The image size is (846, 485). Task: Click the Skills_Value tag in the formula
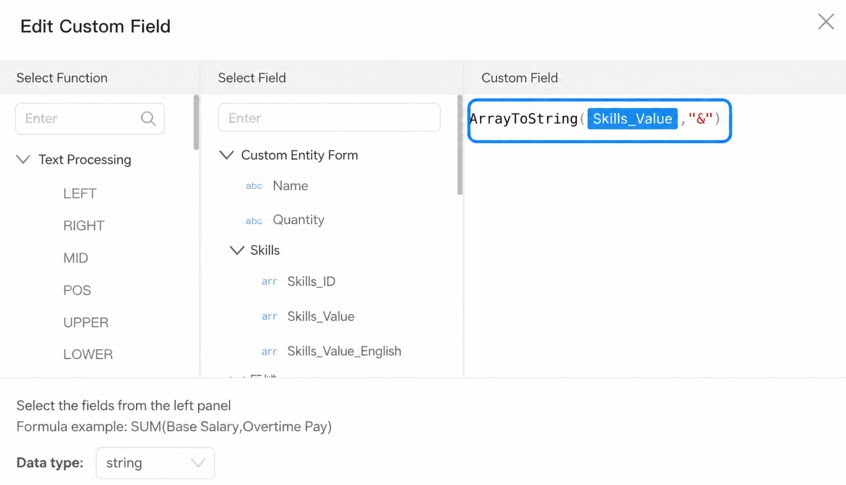(632, 119)
